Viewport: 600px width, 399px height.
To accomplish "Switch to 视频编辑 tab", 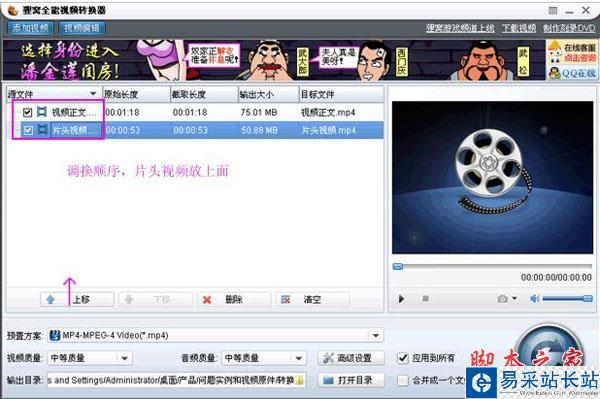I will coord(82,28).
